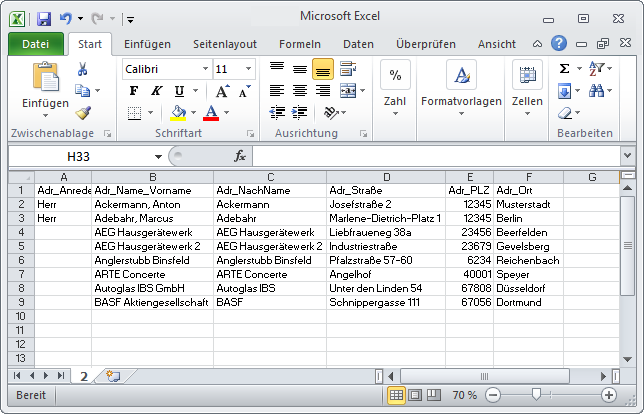The height and width of the screenshot is (414, 644).
Task: Select column D header
Action: (x=386, y=177)
